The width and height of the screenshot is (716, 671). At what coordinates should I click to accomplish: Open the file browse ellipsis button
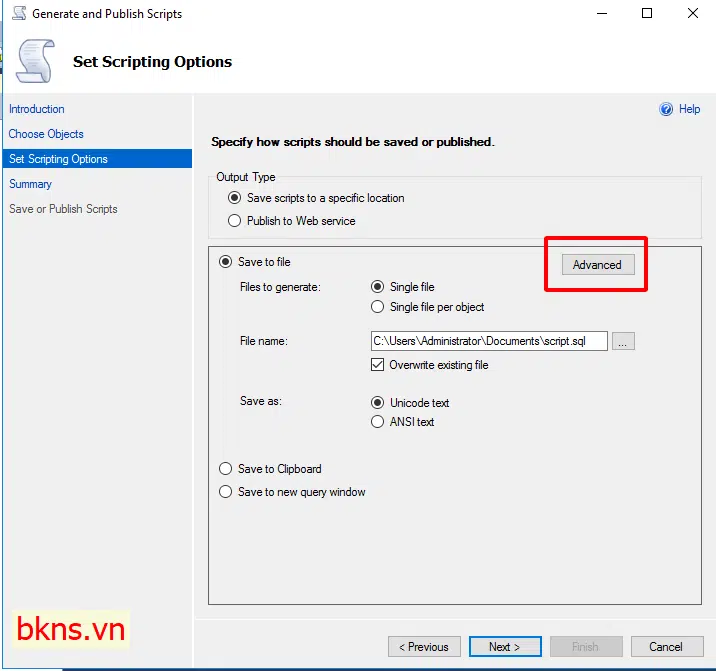(623, 341)
